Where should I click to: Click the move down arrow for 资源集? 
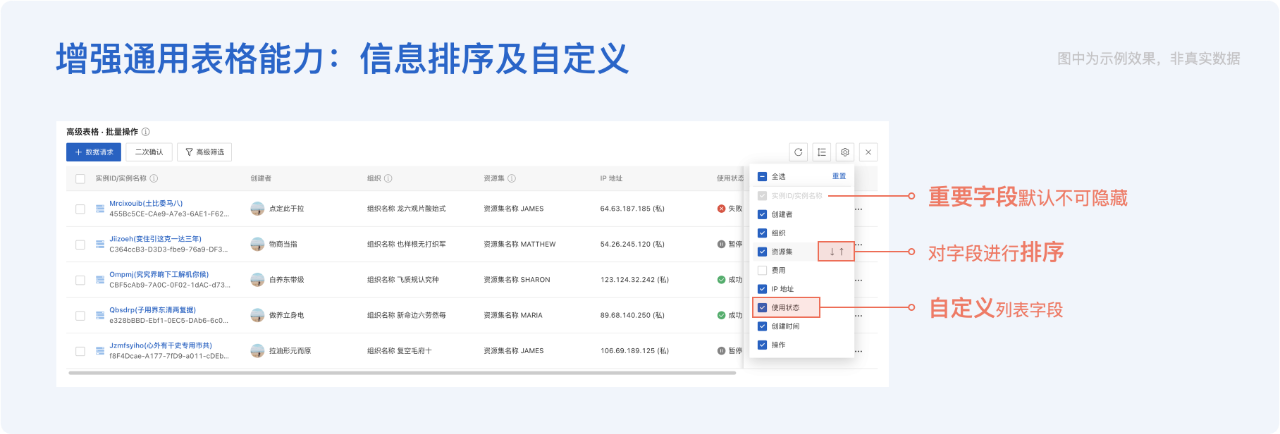830,252
